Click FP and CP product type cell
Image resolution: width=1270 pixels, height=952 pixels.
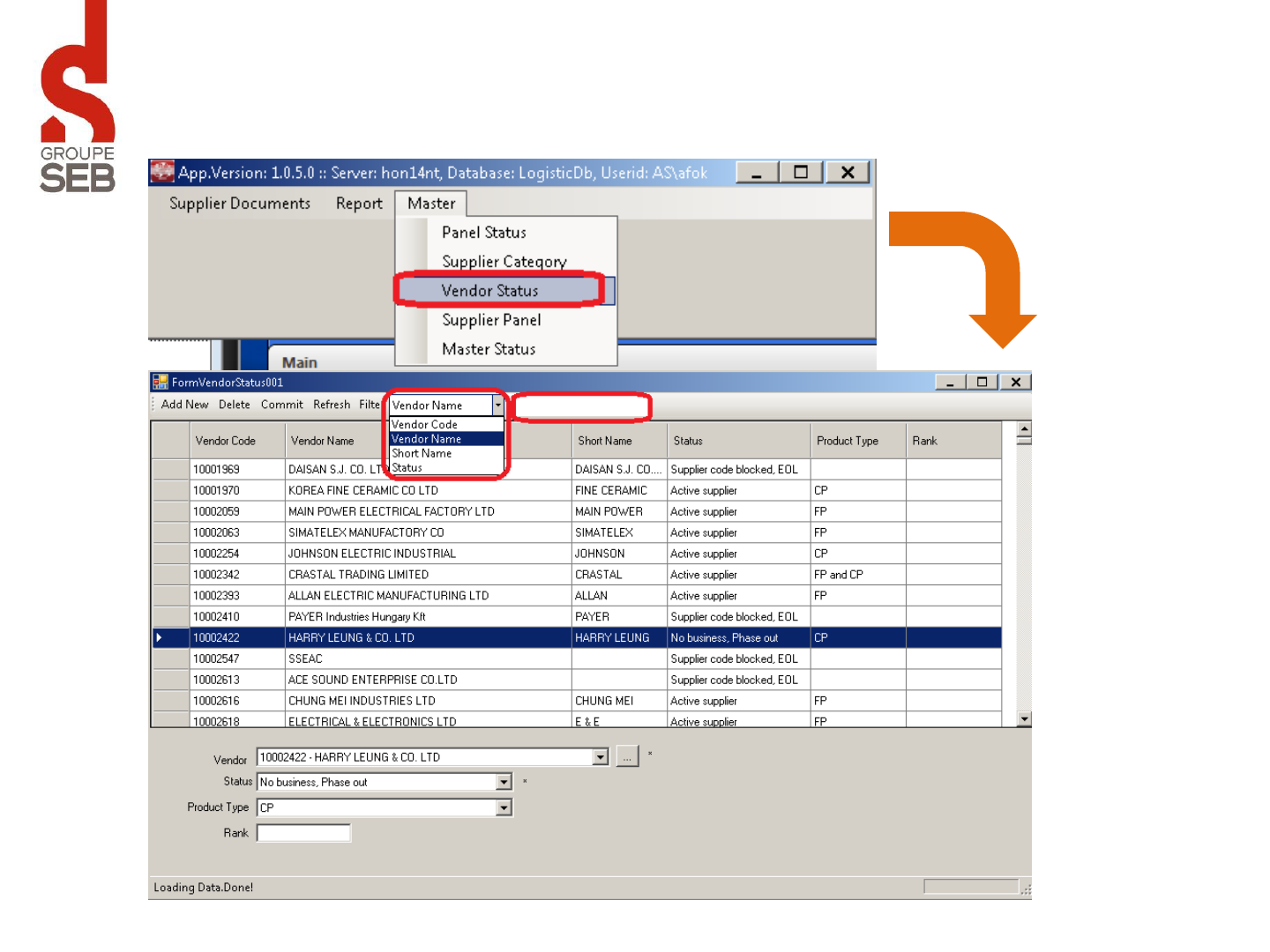click(x=858, y=575)
